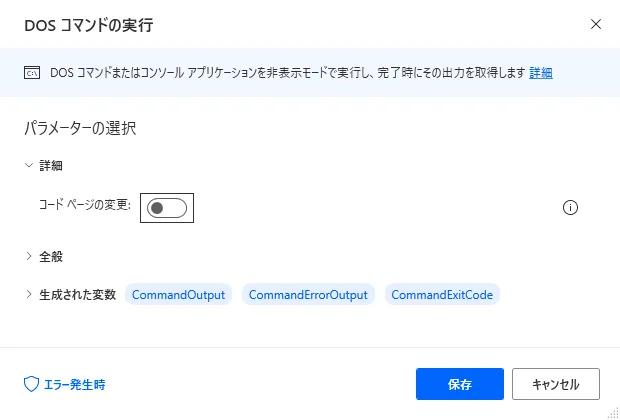The image size is (620, 420).
Task: Click the 生成された変数 label text
Action: [78, 295]
